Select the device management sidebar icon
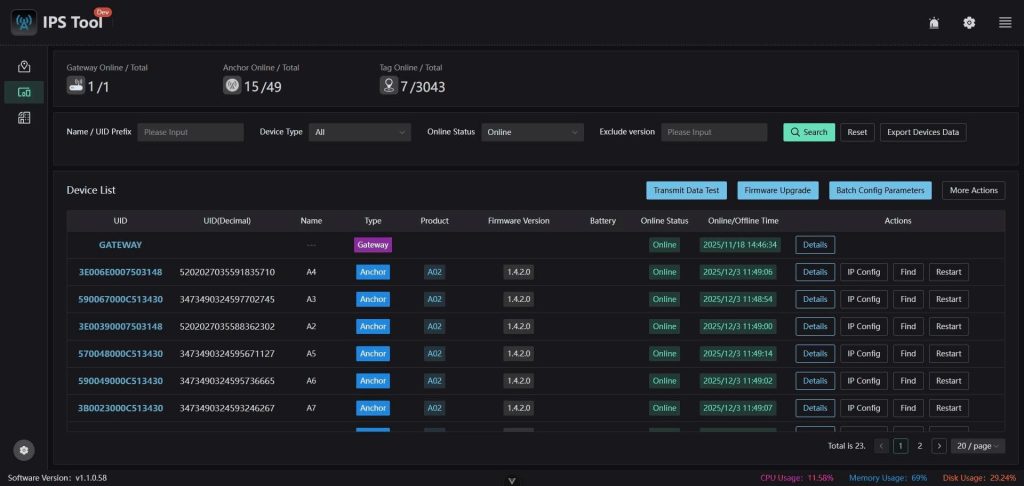1024x486 pixels. (x=24, y=92)
